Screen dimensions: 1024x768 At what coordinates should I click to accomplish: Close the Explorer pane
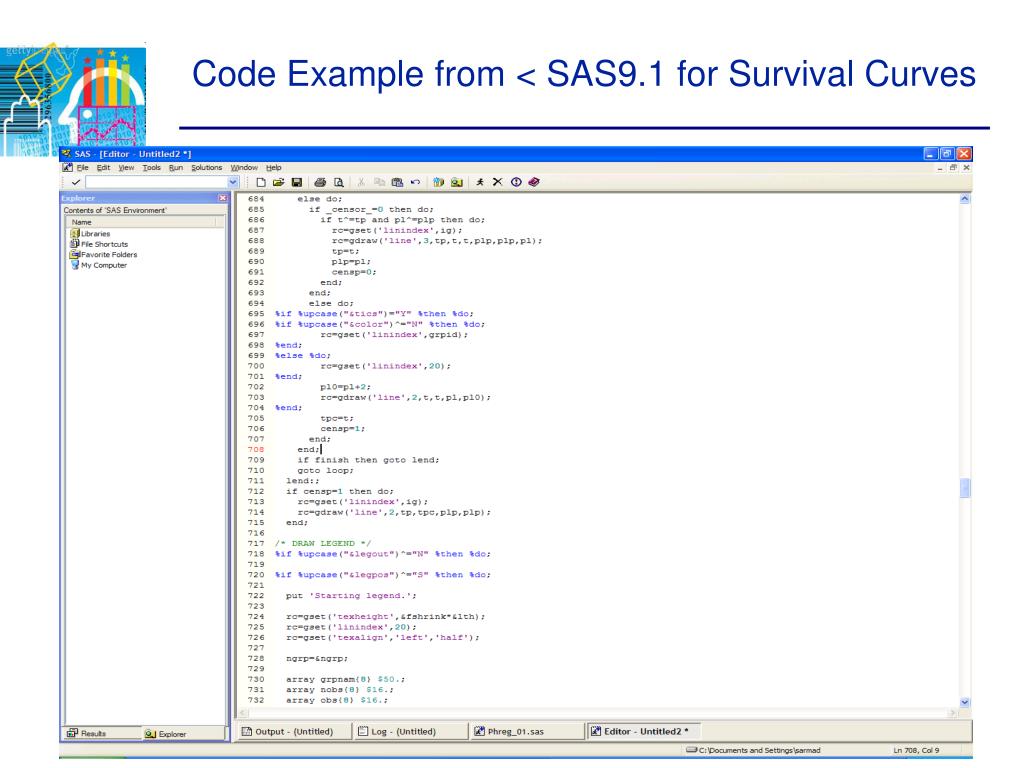pyautogui.click(x=223, y=198)
